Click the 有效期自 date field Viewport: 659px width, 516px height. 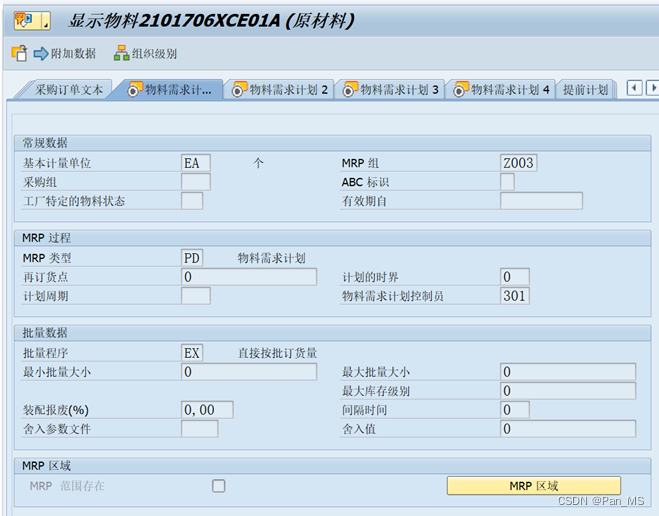pyautogui.click(x=541, y=201)
